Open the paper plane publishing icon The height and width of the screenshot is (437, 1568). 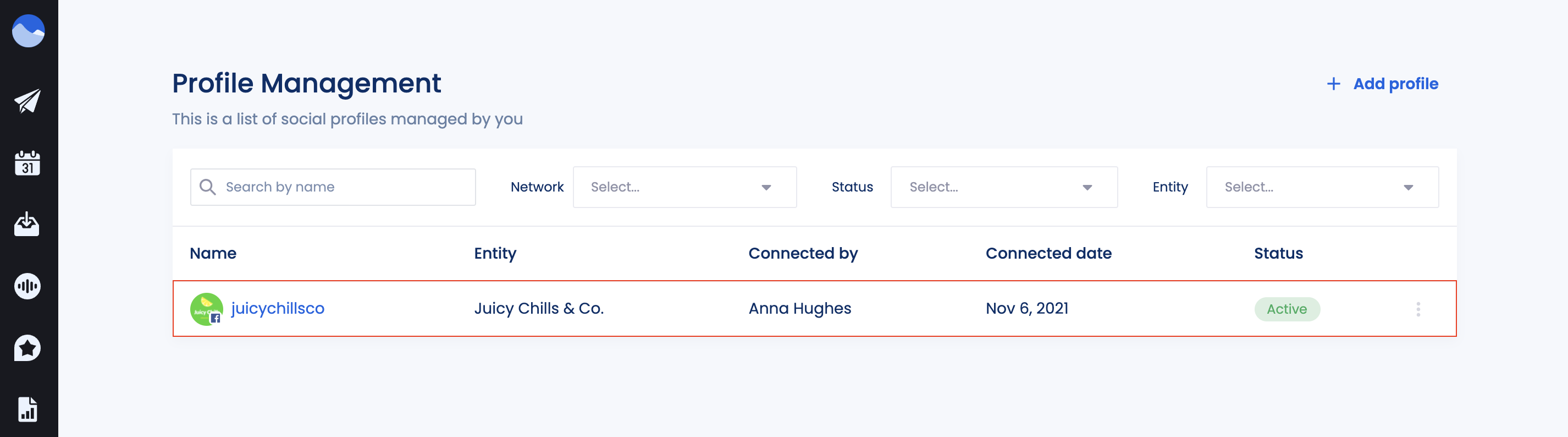27,101
